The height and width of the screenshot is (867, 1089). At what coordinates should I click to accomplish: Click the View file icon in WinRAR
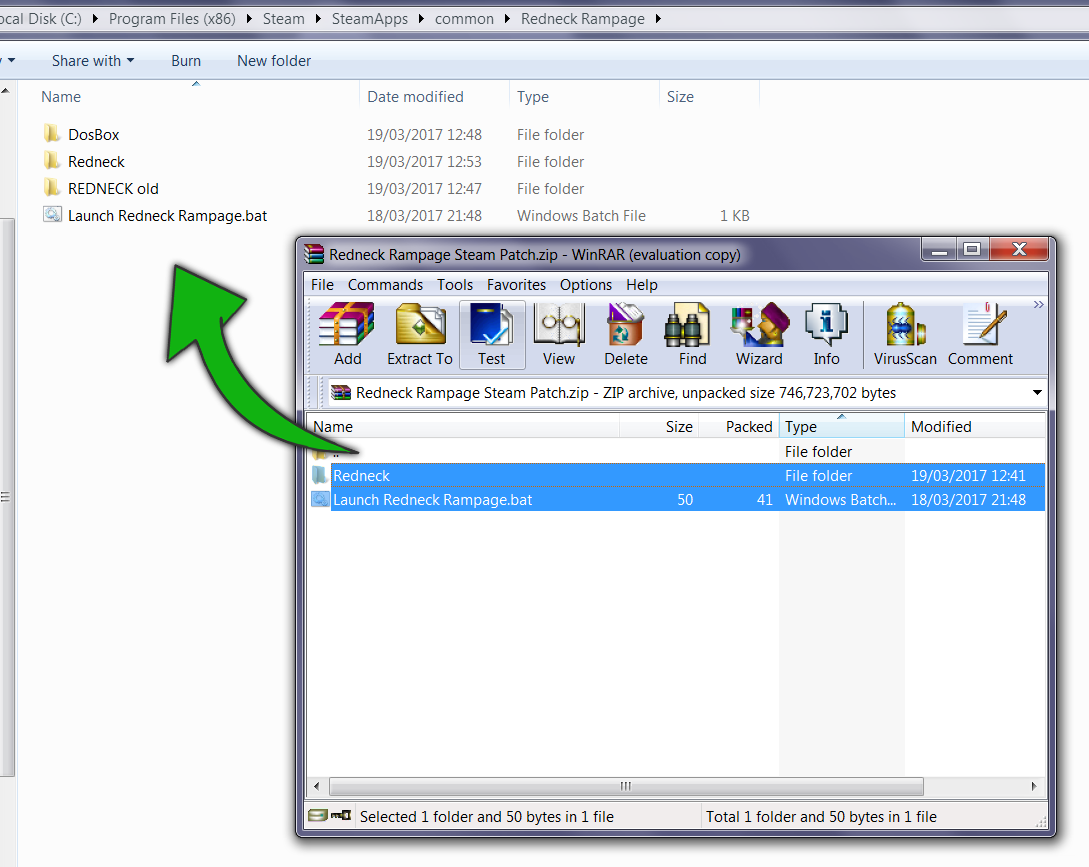click(559, 334)
